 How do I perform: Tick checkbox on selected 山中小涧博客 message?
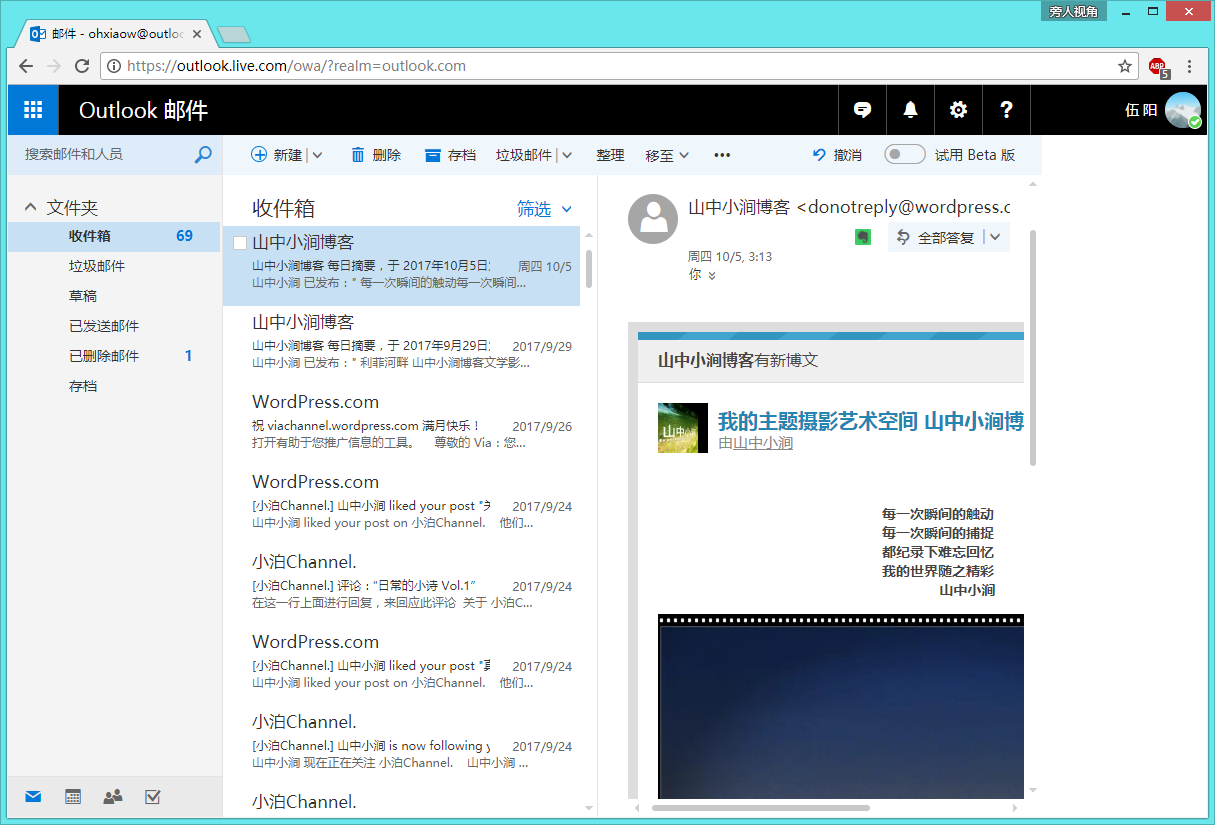coord(240,242)
